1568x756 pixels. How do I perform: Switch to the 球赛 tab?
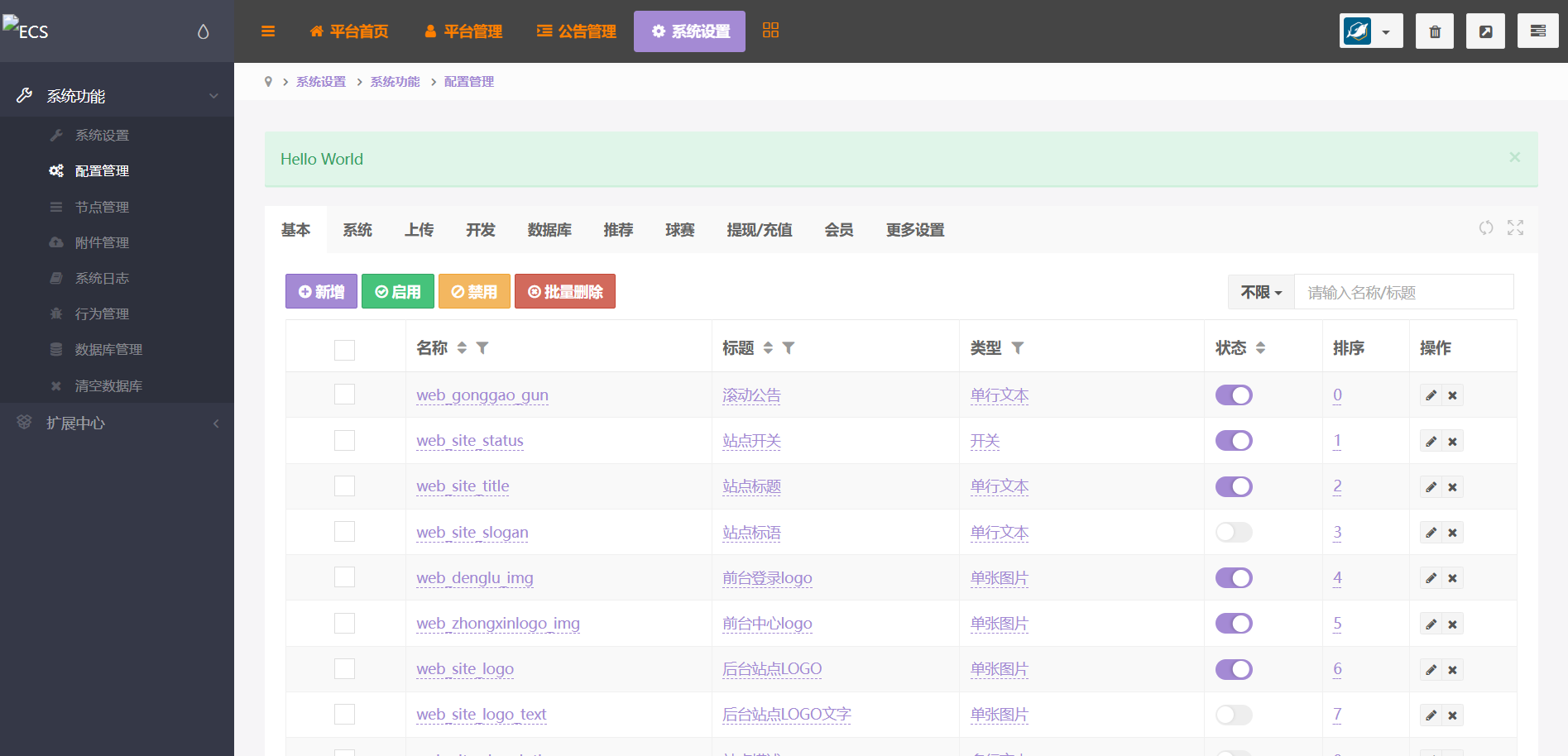pos(680,230)
